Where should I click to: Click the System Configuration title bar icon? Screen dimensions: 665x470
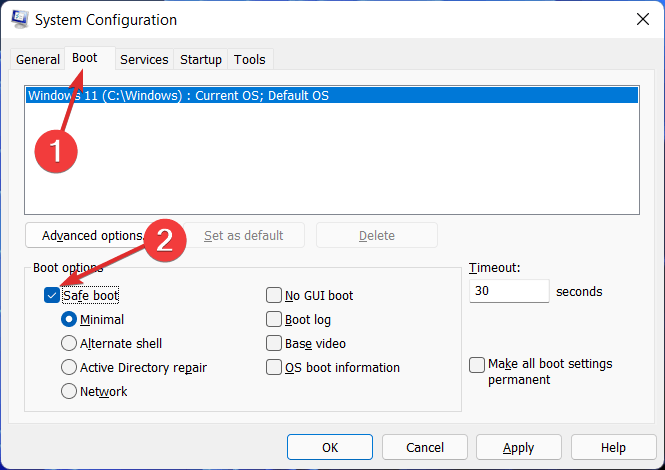point(19,20)
